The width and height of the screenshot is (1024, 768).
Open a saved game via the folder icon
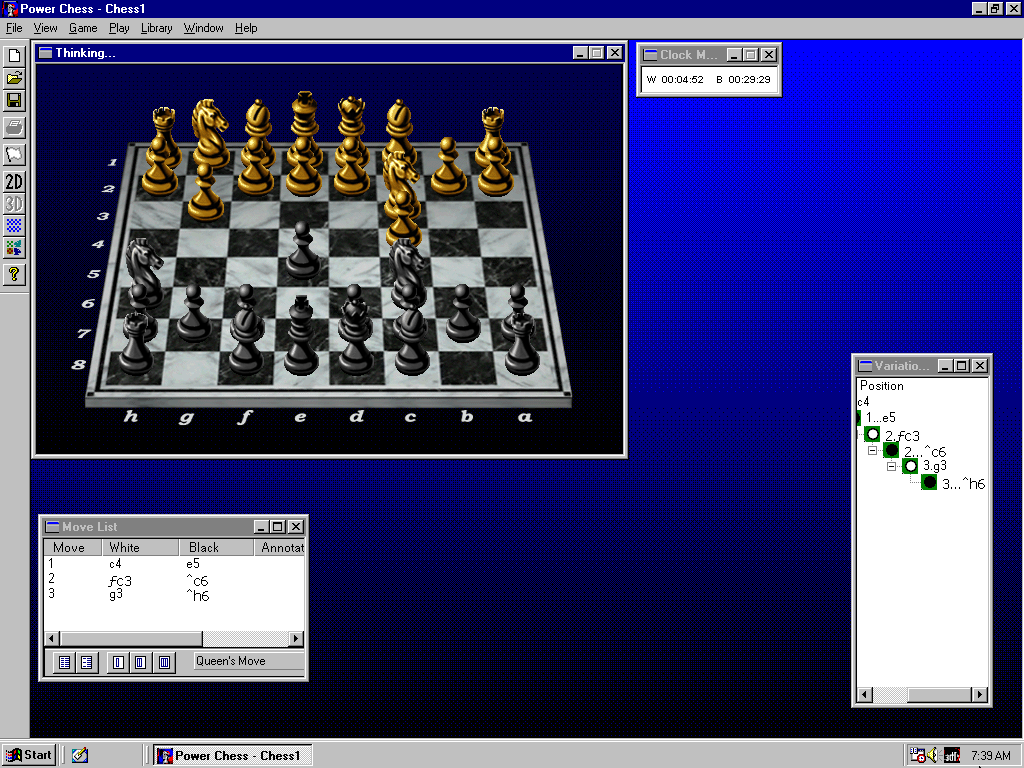14,79
